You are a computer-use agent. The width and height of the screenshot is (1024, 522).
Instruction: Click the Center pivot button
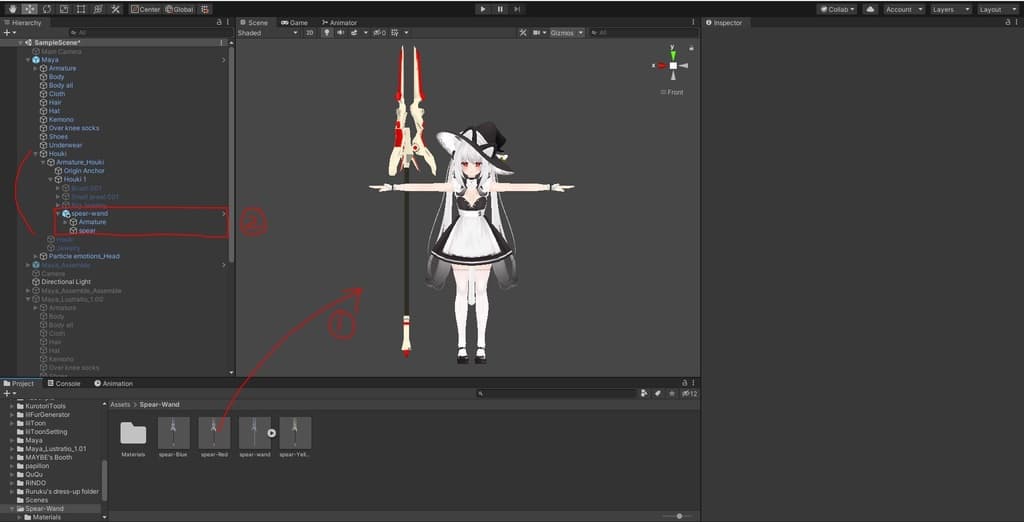[x=146, y=9]
